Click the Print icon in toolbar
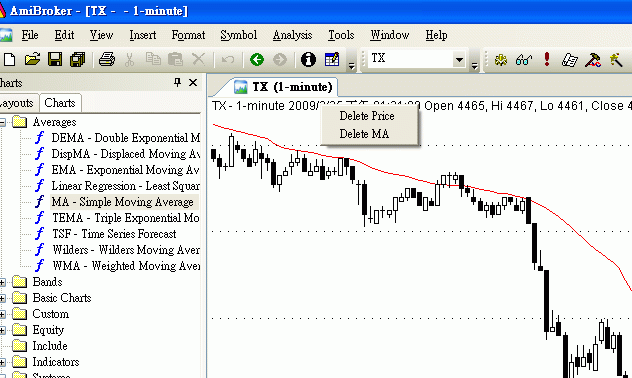The image size is (632, 378). 107,60
